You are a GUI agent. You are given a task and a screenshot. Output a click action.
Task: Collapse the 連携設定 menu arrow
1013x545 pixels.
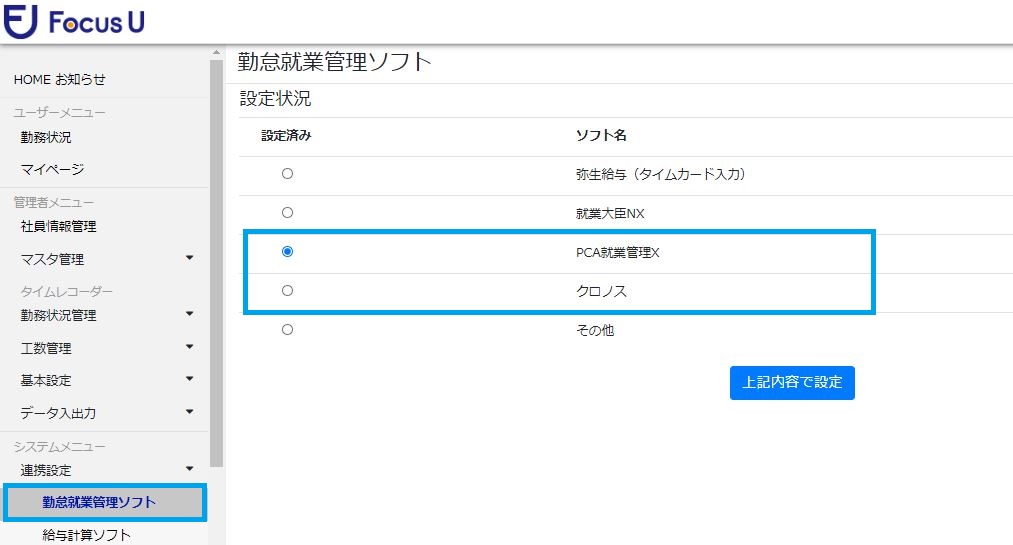[189, 469]
